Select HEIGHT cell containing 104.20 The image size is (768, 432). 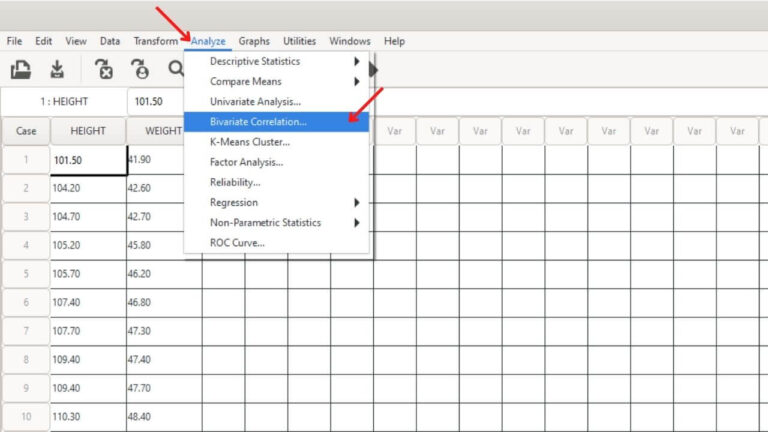pyautogui.click(x=88, y=188)
